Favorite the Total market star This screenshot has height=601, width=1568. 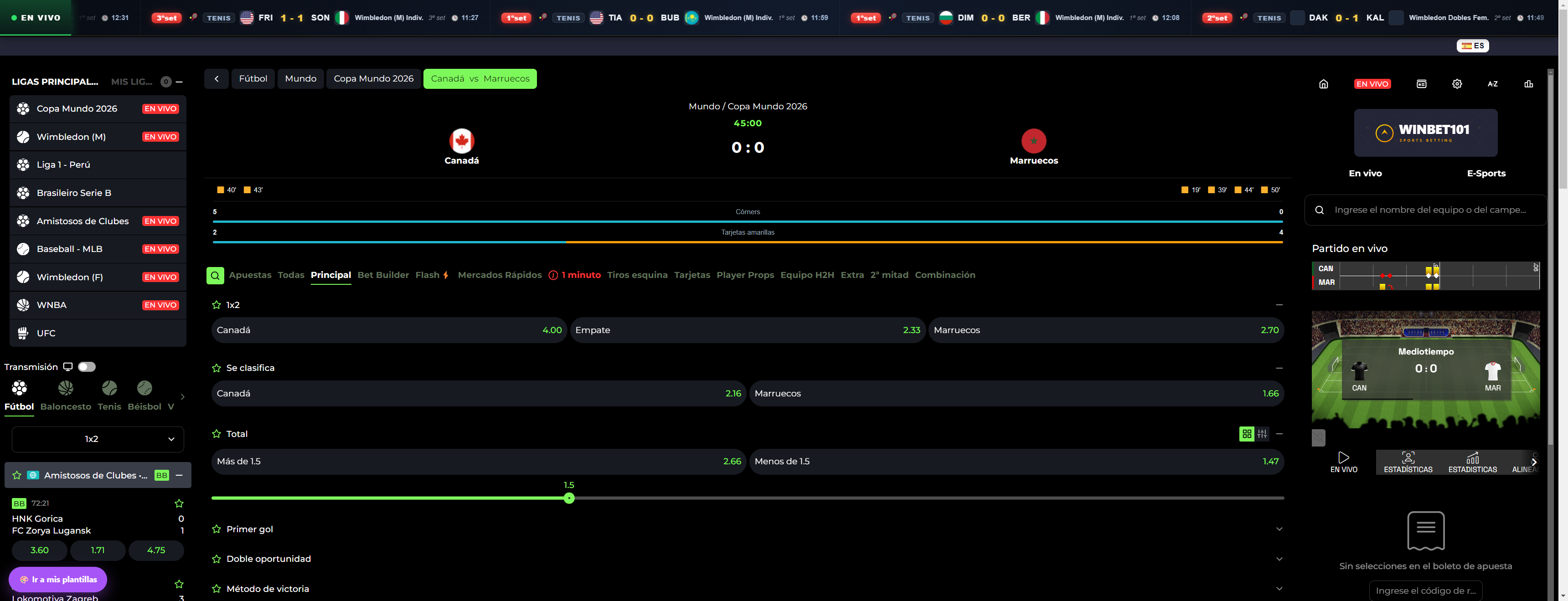coord(216,434)
